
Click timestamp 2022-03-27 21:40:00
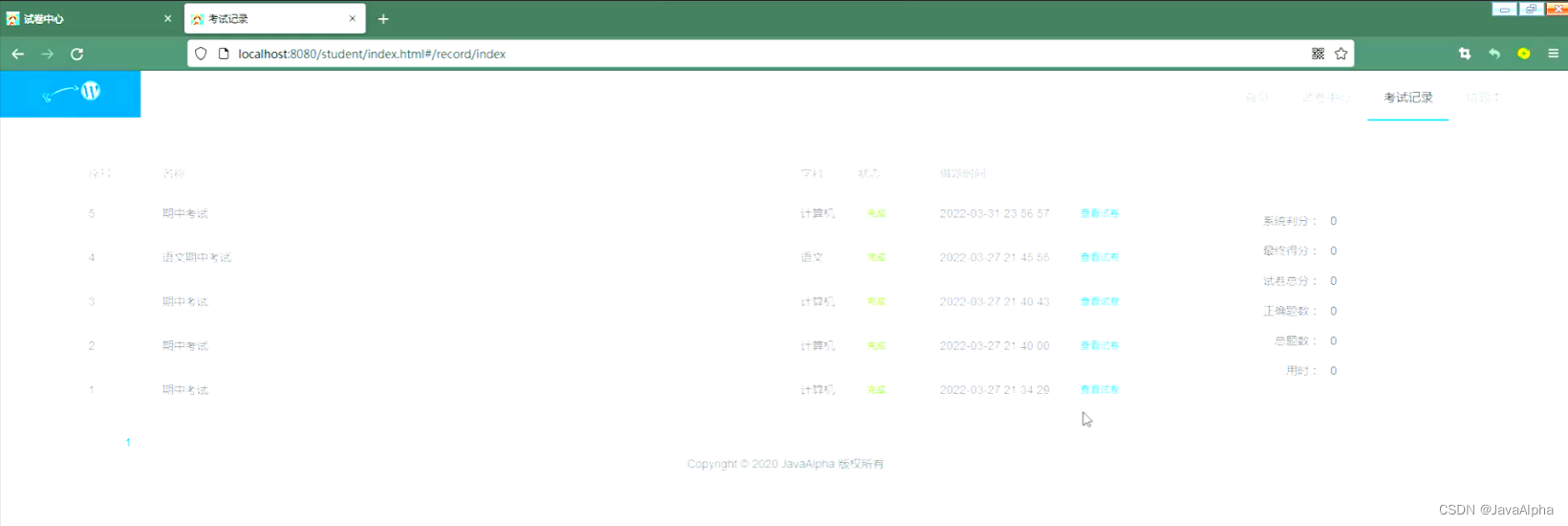click(995, 345)
